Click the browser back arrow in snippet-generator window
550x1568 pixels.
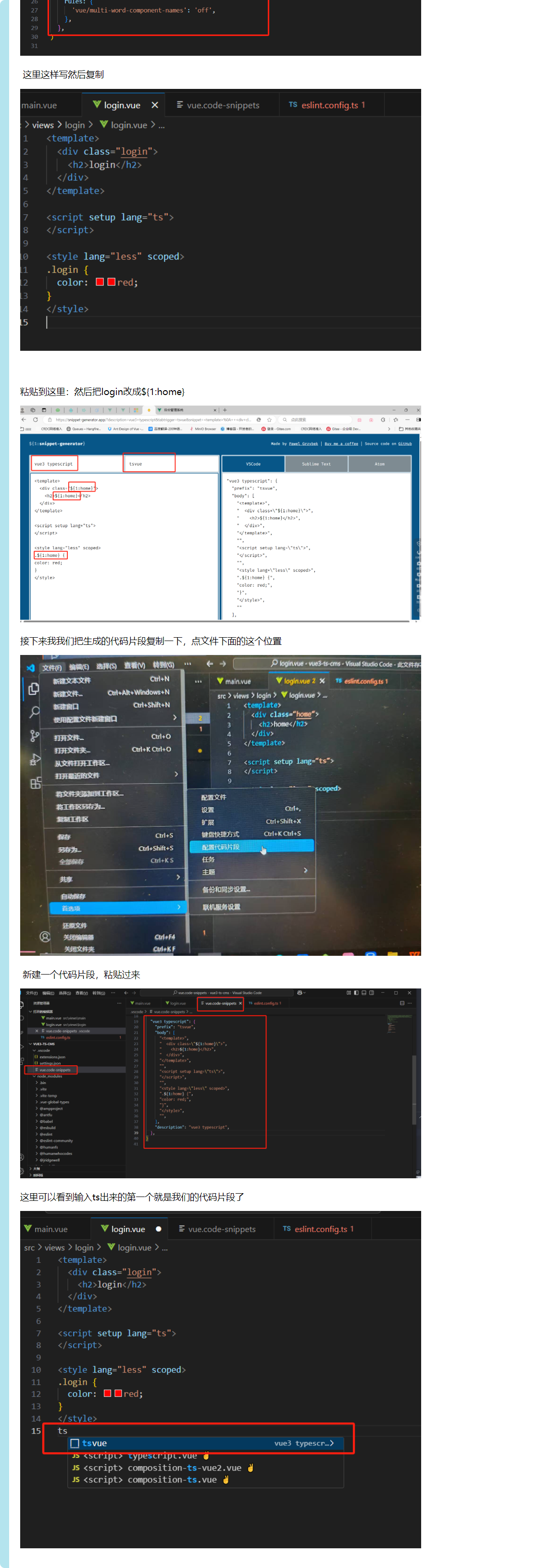pos(24,420)
